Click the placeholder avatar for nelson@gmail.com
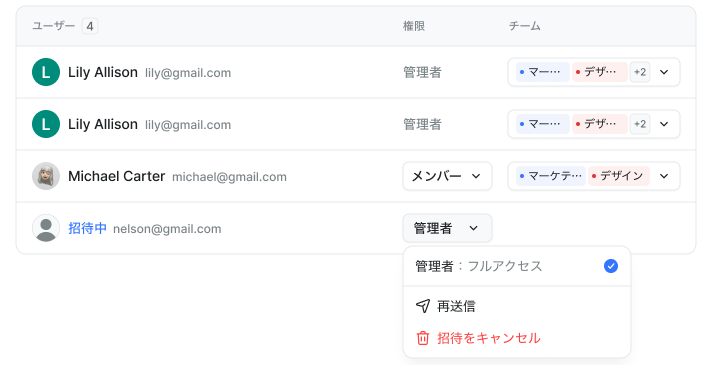Screen dimensions: 710x365 point(46,228)
